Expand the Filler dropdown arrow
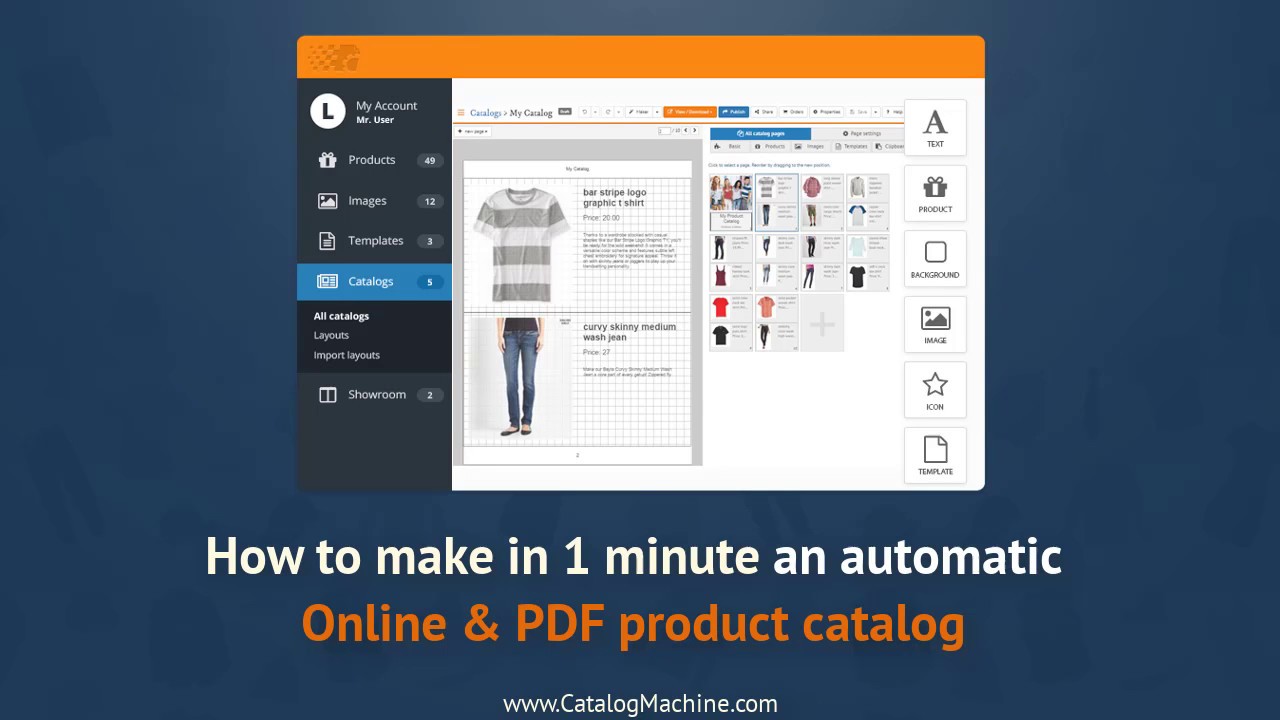 pos(657,112)
